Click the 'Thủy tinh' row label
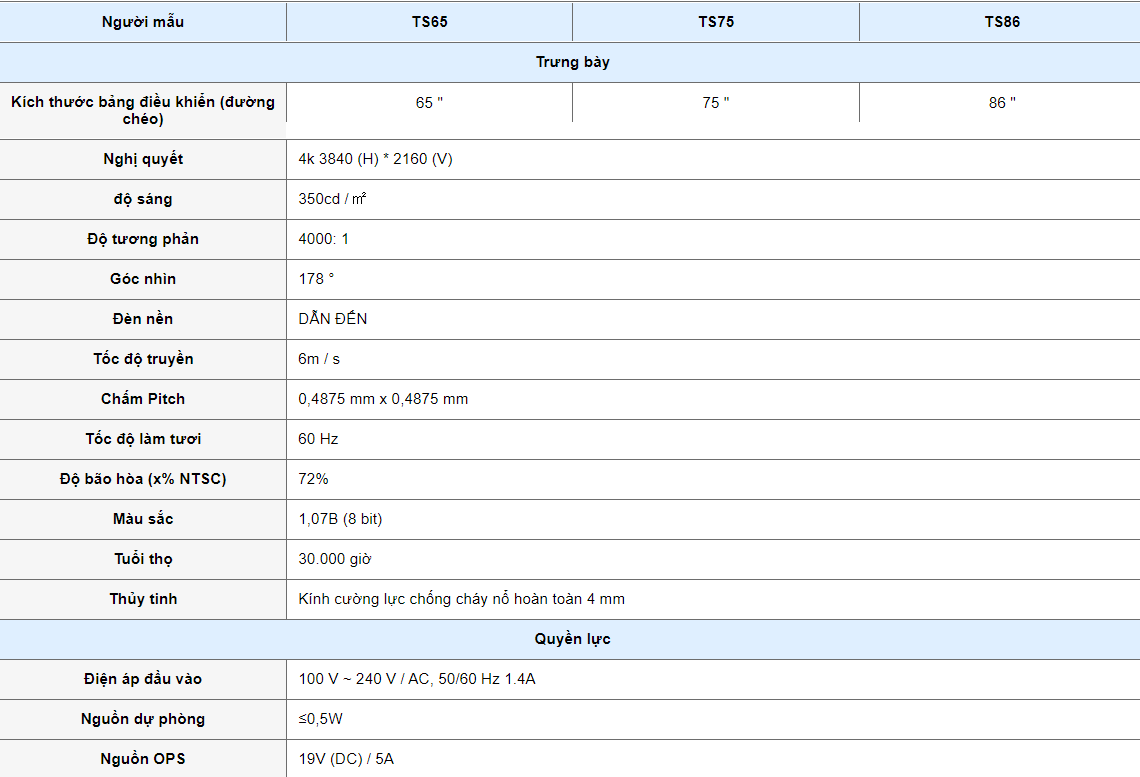Image resolution: width=1140 pixels, height=777 pixels. coord(143,599)
